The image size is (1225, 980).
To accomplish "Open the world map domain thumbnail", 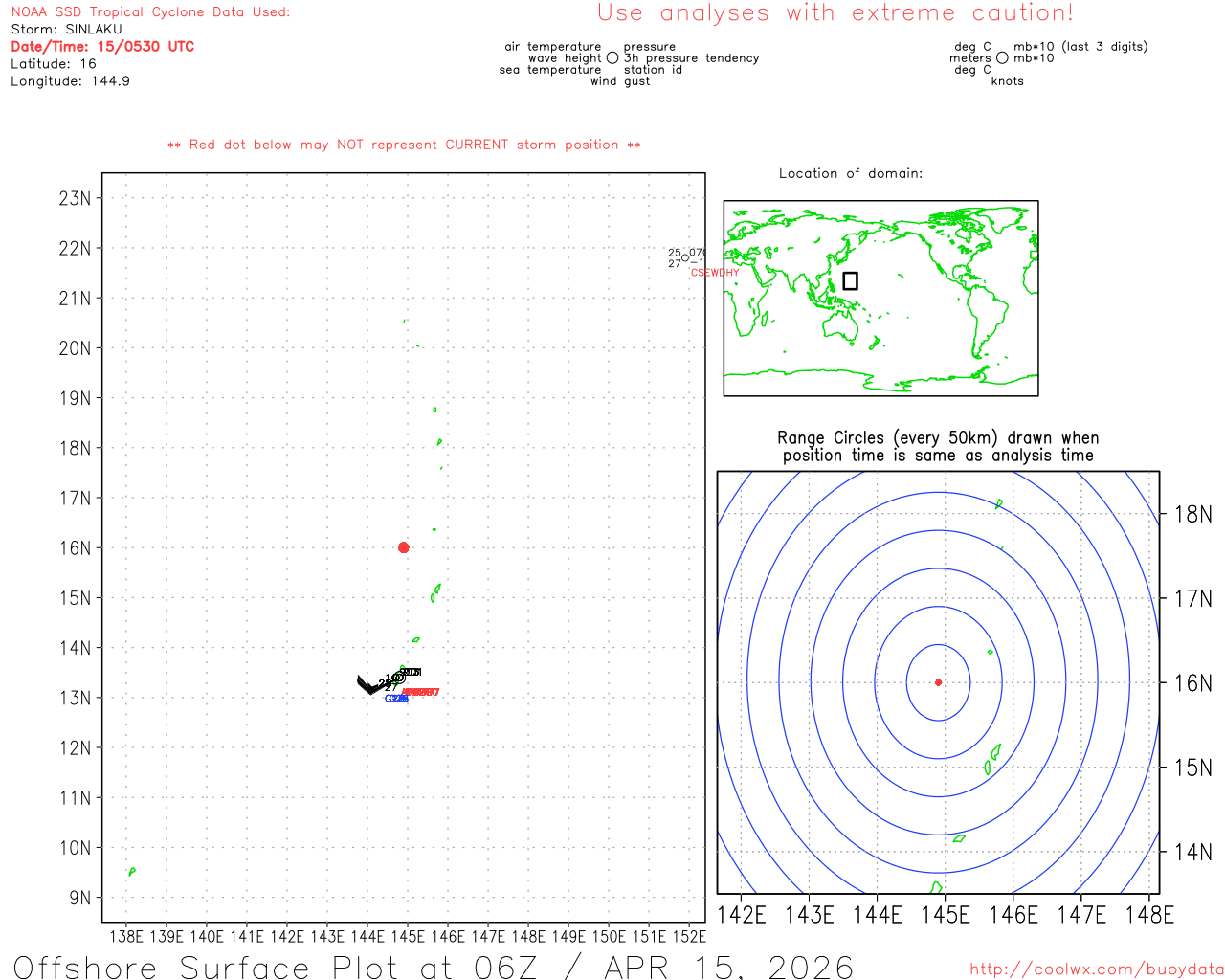I will [880, 299].
